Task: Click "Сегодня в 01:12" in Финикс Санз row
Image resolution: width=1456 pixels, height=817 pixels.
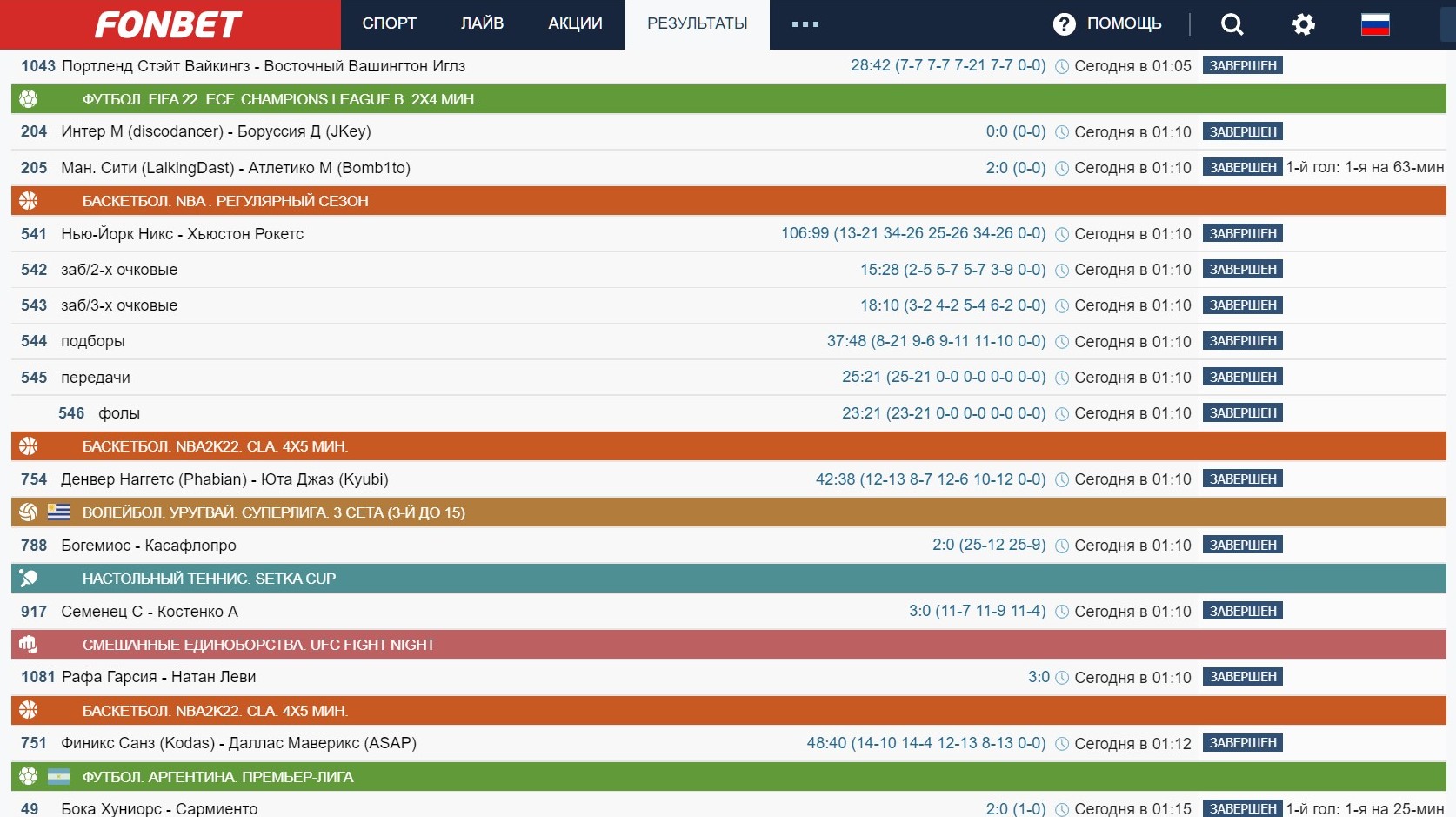Action: (x=1132, y=744)
